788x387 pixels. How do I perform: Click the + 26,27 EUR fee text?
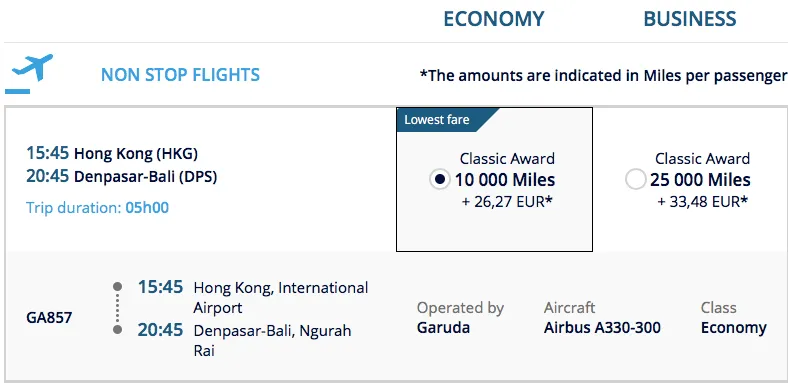click(507, 202)
